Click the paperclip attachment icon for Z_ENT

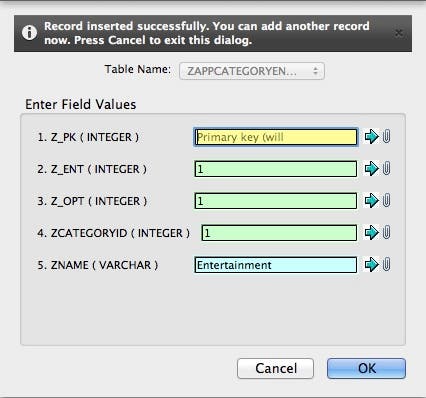point(386,168)
